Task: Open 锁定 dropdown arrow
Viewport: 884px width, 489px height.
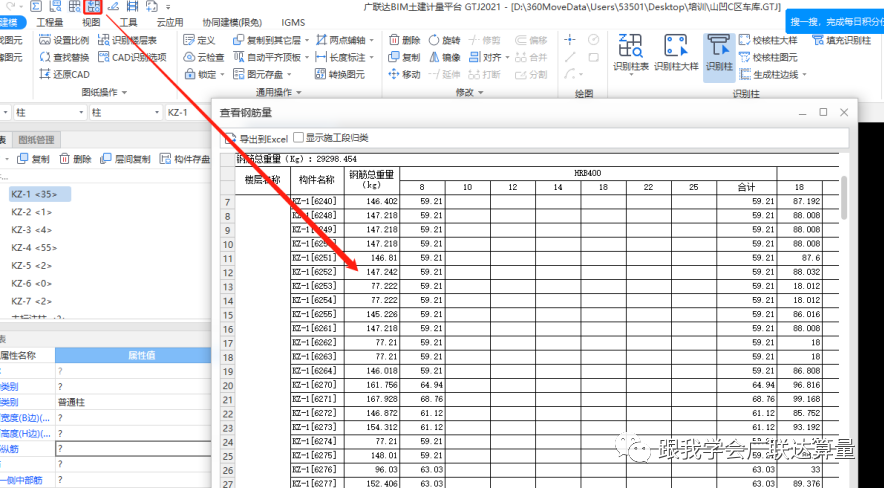Action: 222,75
